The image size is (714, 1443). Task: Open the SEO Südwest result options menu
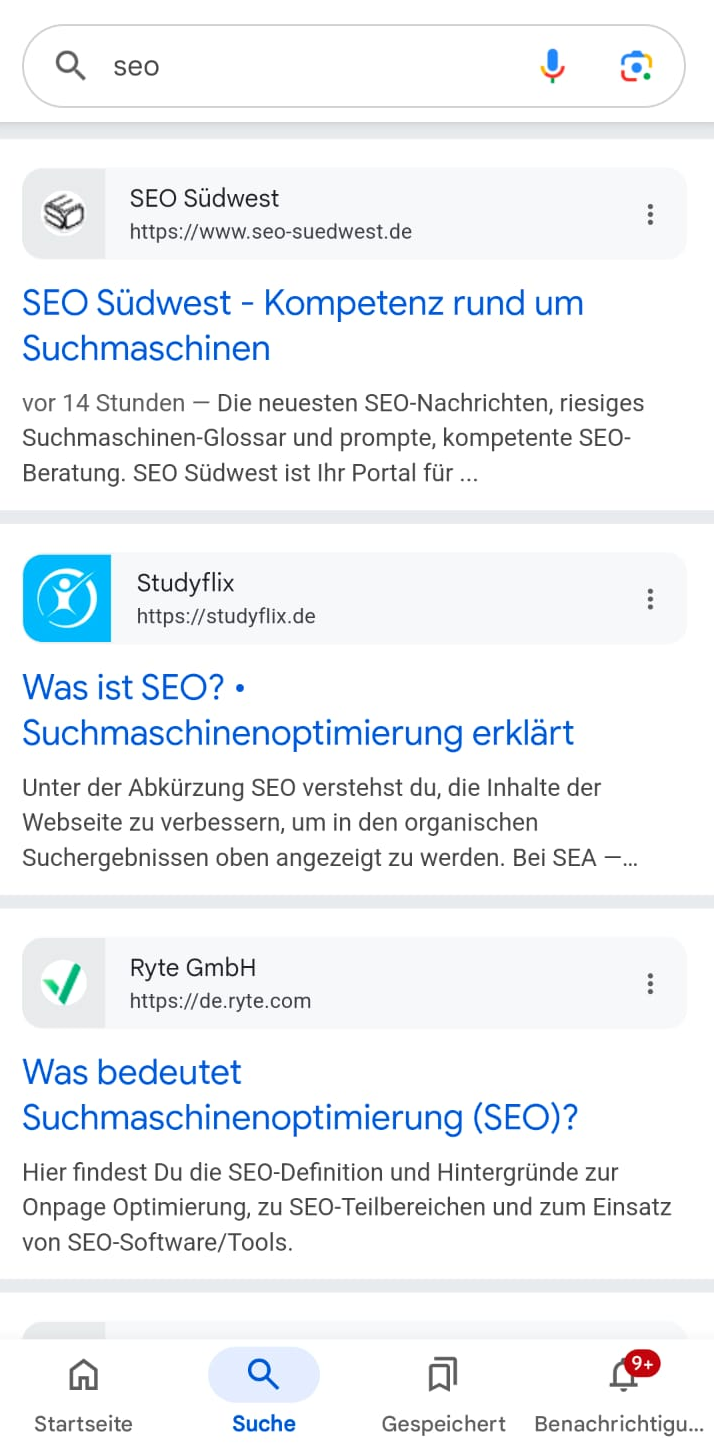click(650, 213)
